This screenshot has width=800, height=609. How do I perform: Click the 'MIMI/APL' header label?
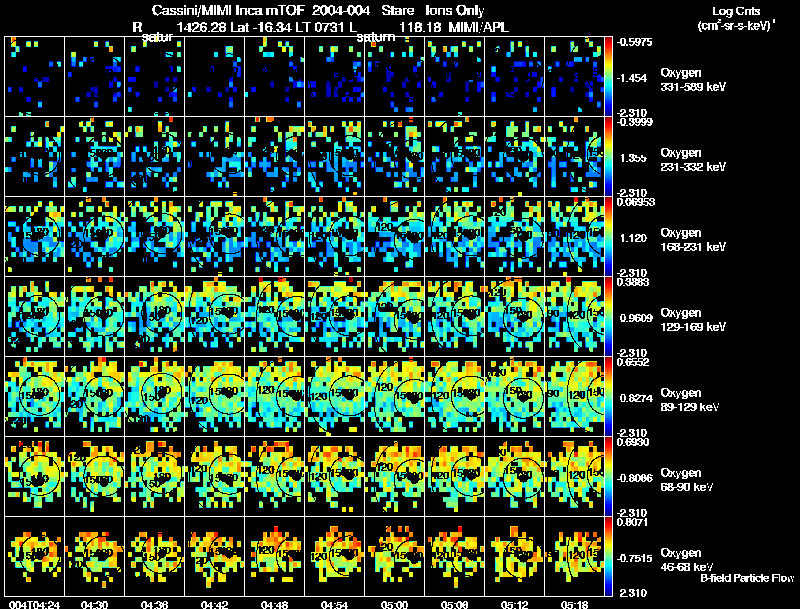(x=479, y=27)
